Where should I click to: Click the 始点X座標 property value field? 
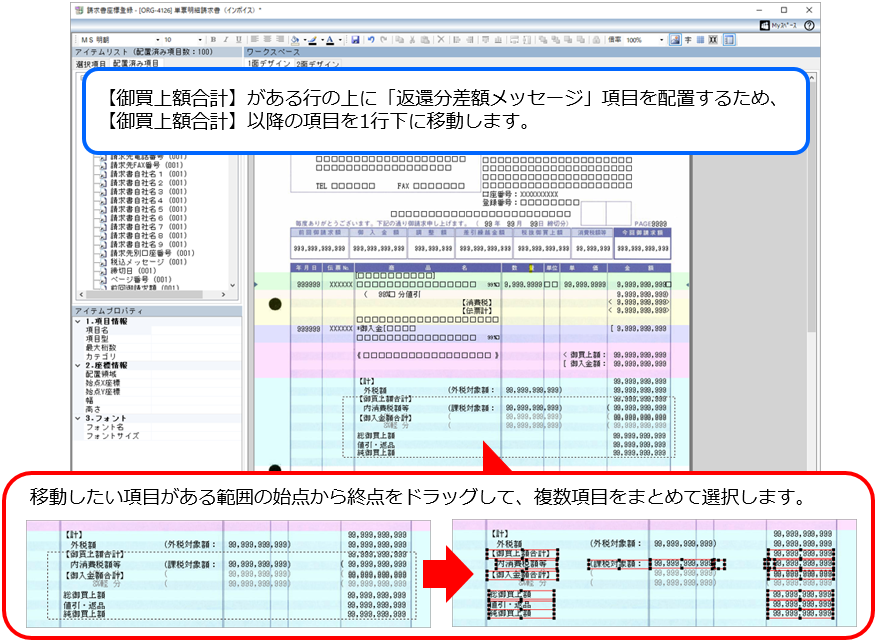pos(196,383)
